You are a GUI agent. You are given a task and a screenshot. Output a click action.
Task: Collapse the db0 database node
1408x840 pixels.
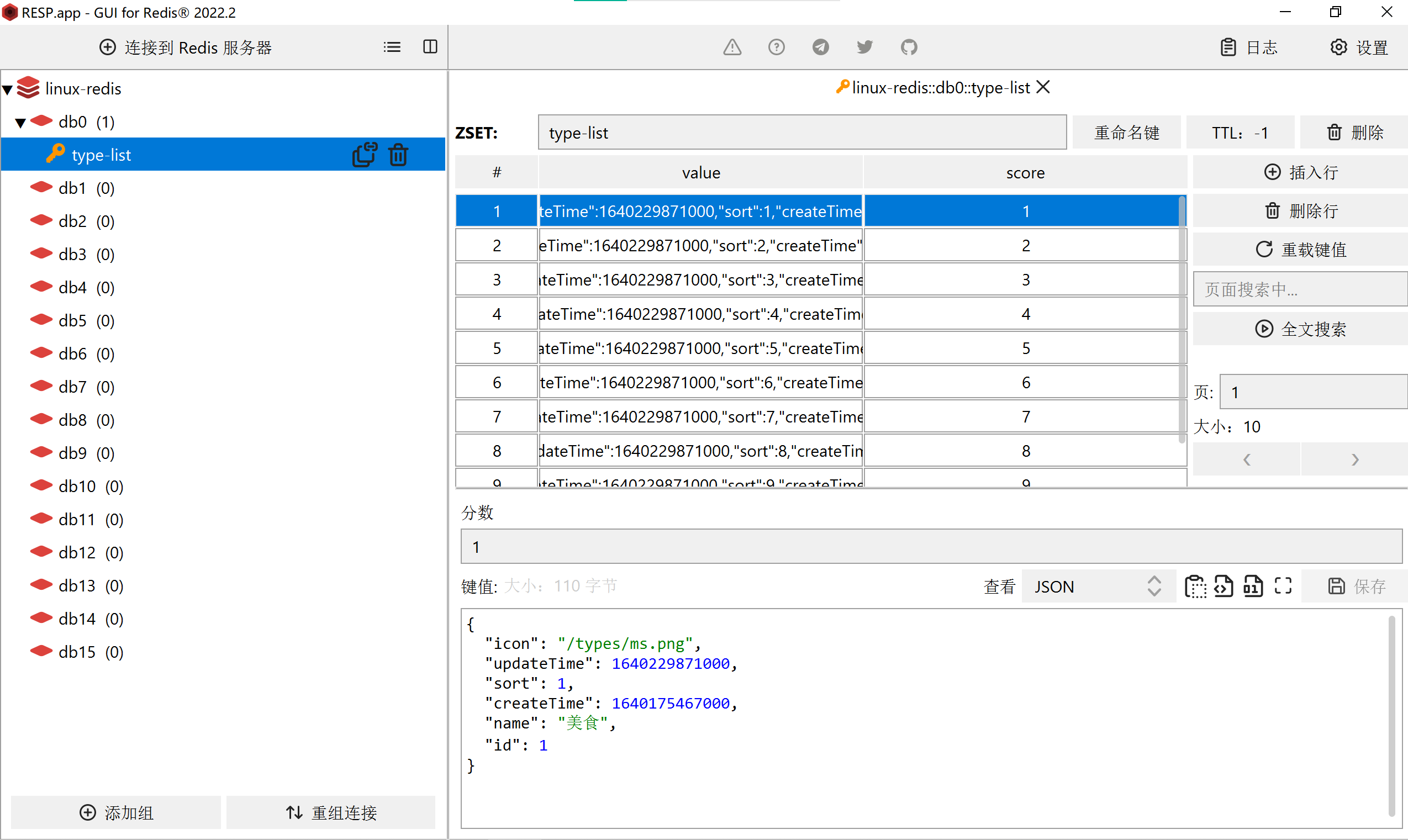(20, 121)
